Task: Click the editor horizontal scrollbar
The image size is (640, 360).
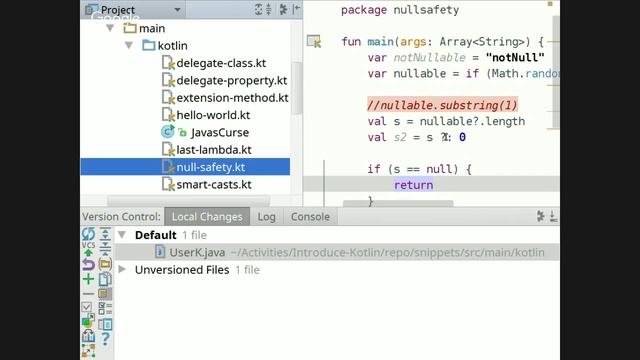Action: pyautogui.click(x=398, y=203)
